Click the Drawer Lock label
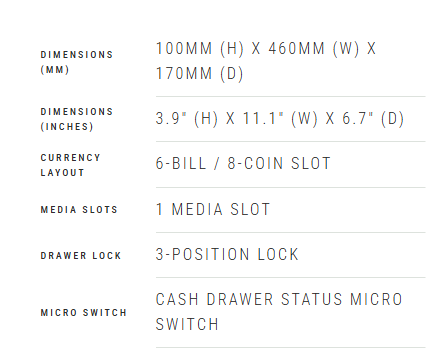Screen dimensions: 446x360 (x=81, y=256)
